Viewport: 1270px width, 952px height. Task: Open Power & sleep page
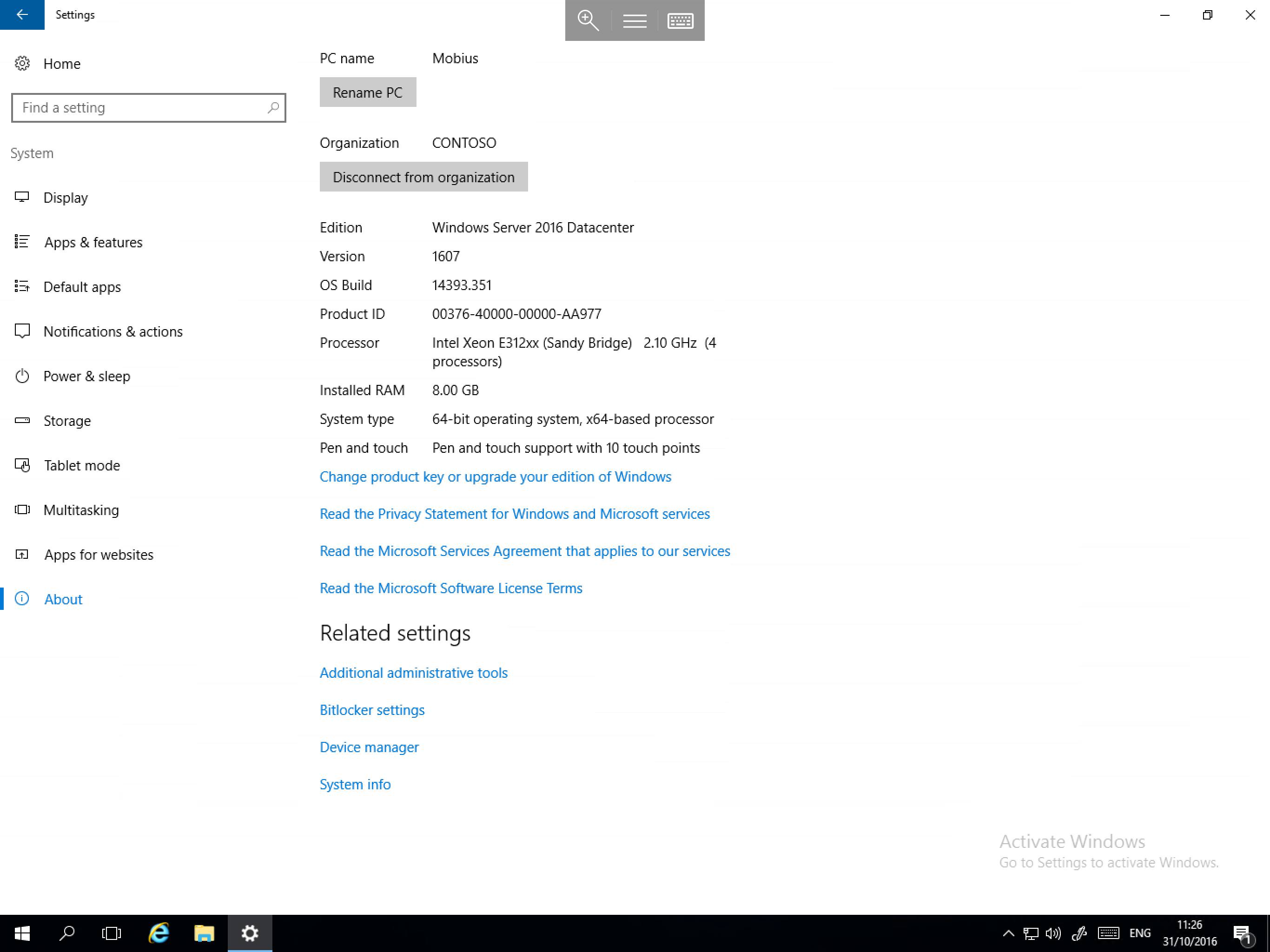tap(86, 376)
